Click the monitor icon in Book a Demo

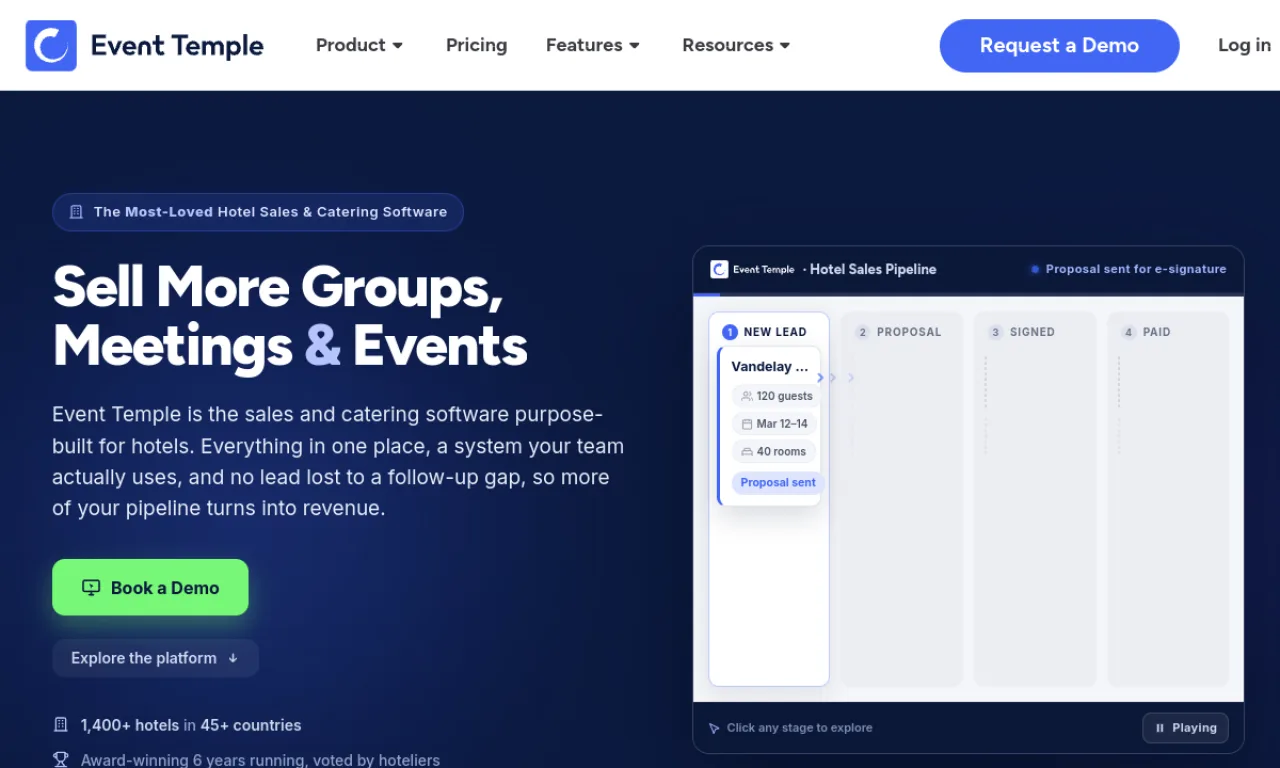[x=91, y=588]
